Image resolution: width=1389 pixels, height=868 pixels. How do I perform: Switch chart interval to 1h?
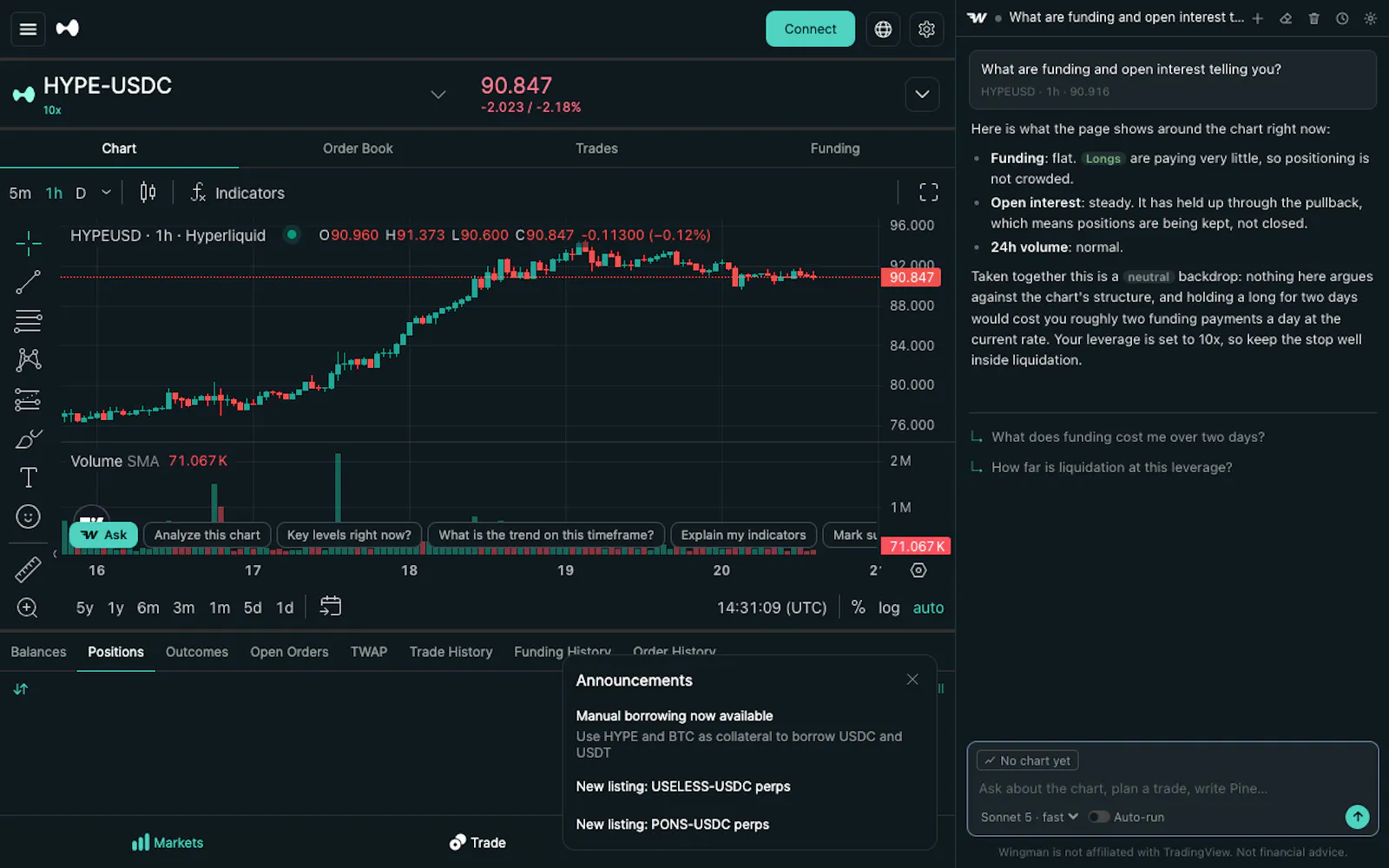pyautogui.click(x=54, y=193)
